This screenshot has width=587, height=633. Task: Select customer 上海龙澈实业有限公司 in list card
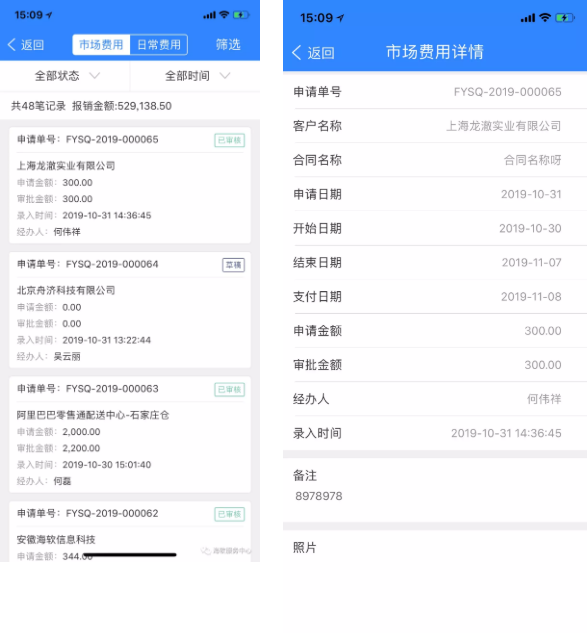66,166
